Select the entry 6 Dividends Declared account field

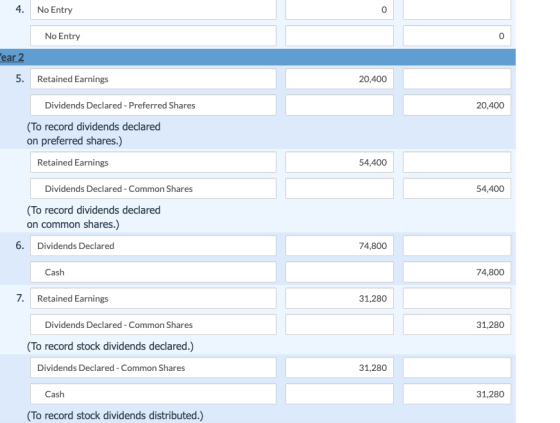pos(153,245)
